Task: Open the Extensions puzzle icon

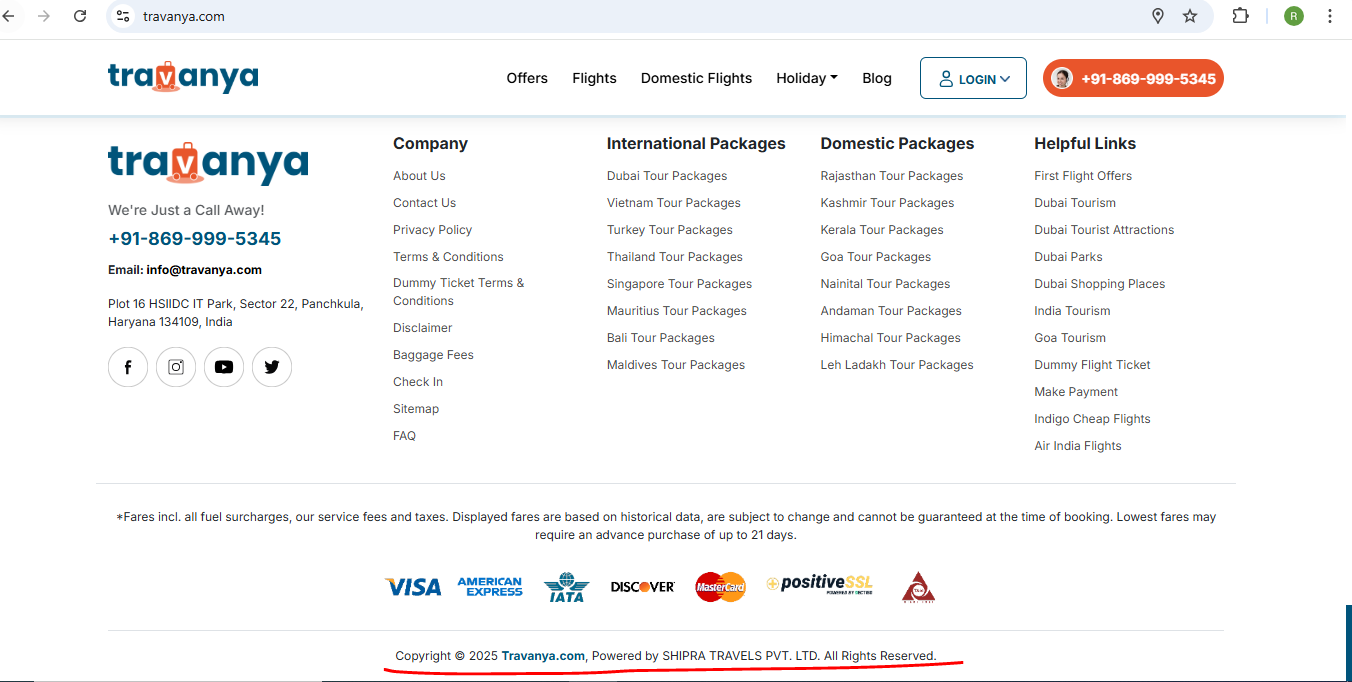Action: (x=1241, y=16)
